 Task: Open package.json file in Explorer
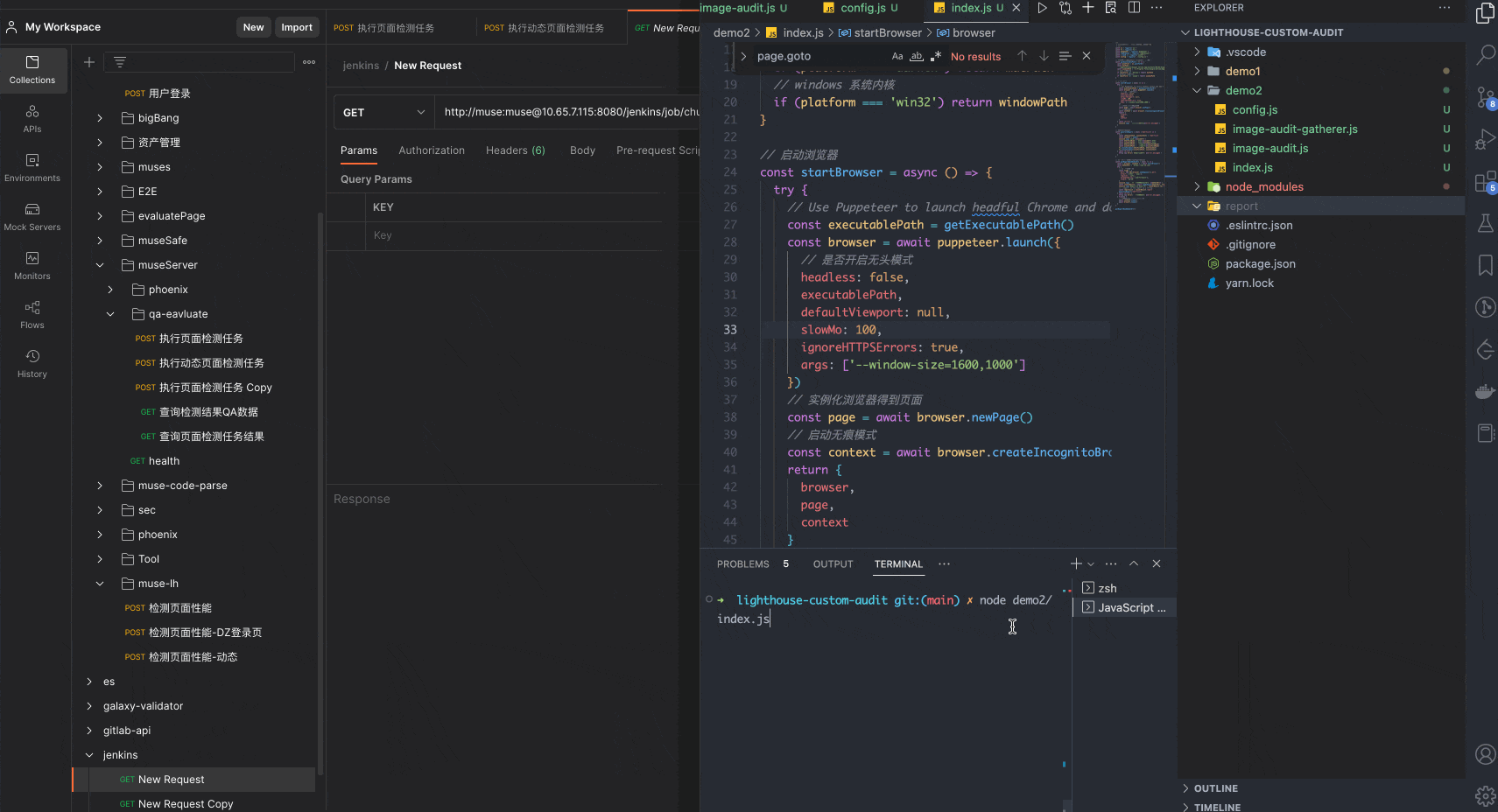(1260, 263)
